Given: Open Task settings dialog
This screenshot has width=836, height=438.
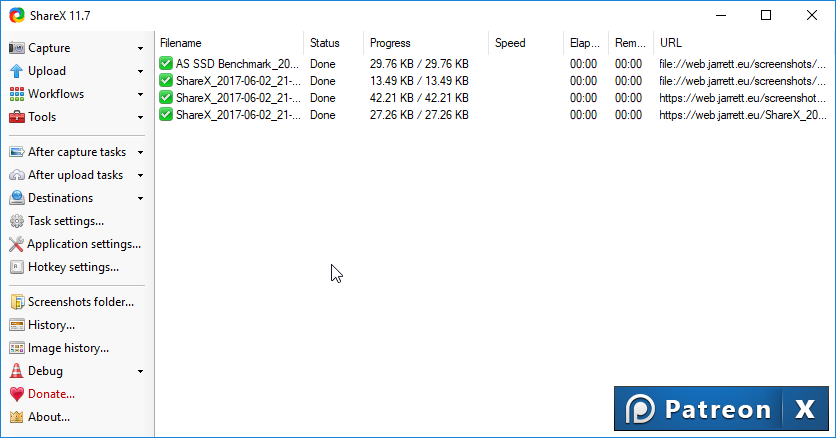Looking at the screenshot, I should tap(66, 221).
